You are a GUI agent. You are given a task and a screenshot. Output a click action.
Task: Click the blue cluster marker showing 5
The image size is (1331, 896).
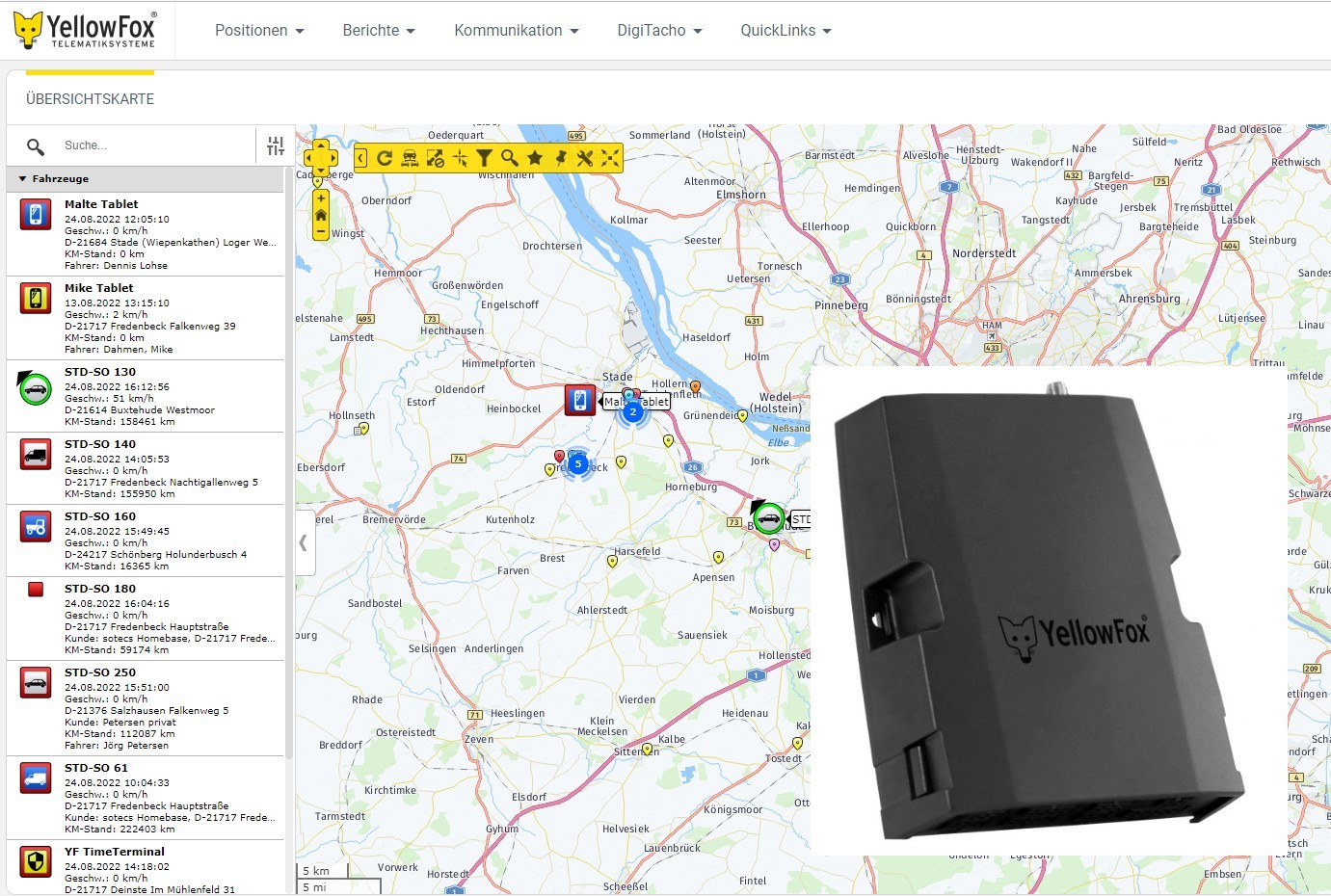click(578, 464)
